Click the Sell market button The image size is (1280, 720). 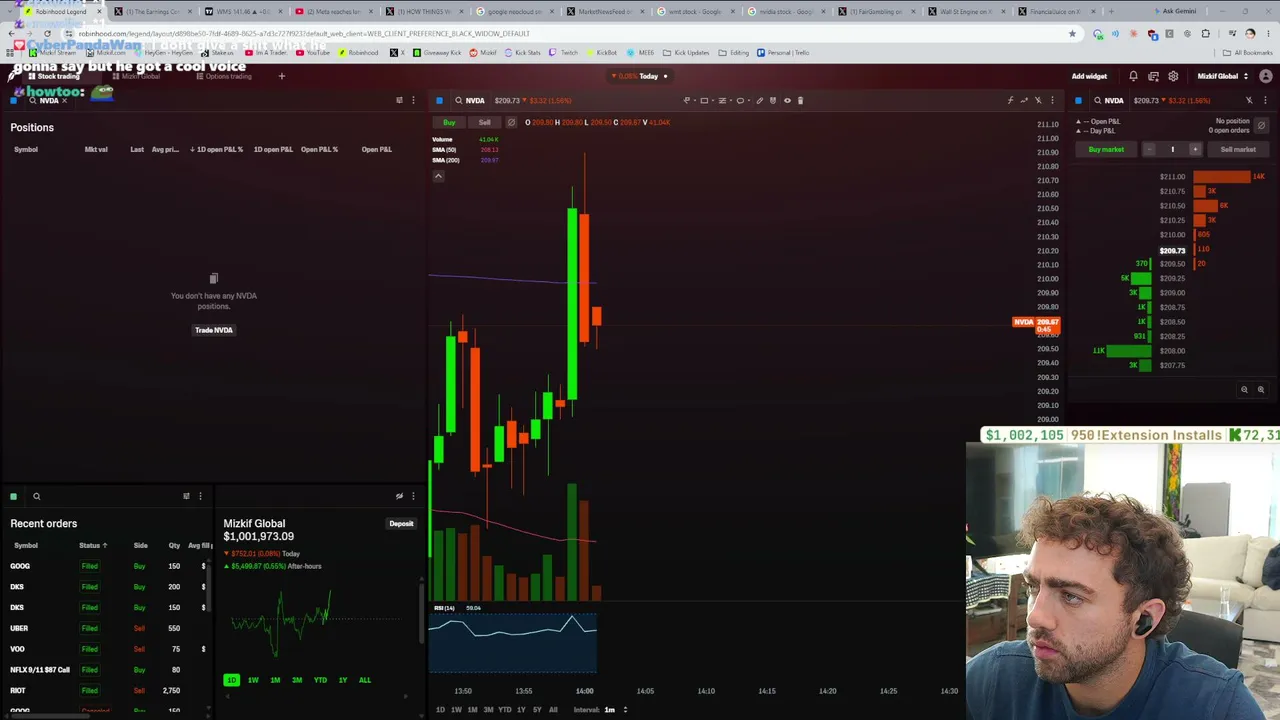click(1237, 149)
